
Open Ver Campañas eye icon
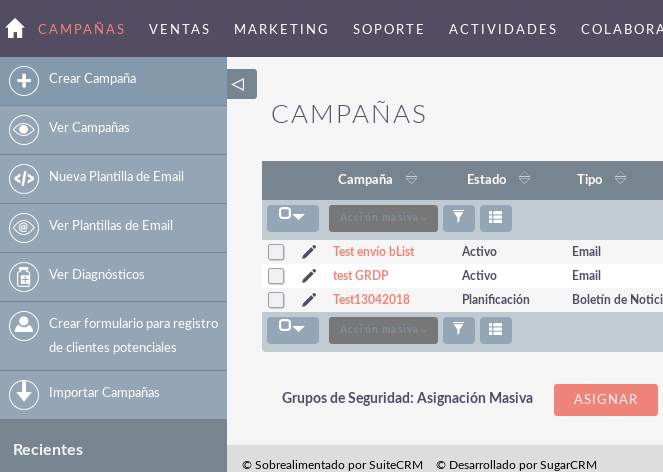[x=24, y=129]
